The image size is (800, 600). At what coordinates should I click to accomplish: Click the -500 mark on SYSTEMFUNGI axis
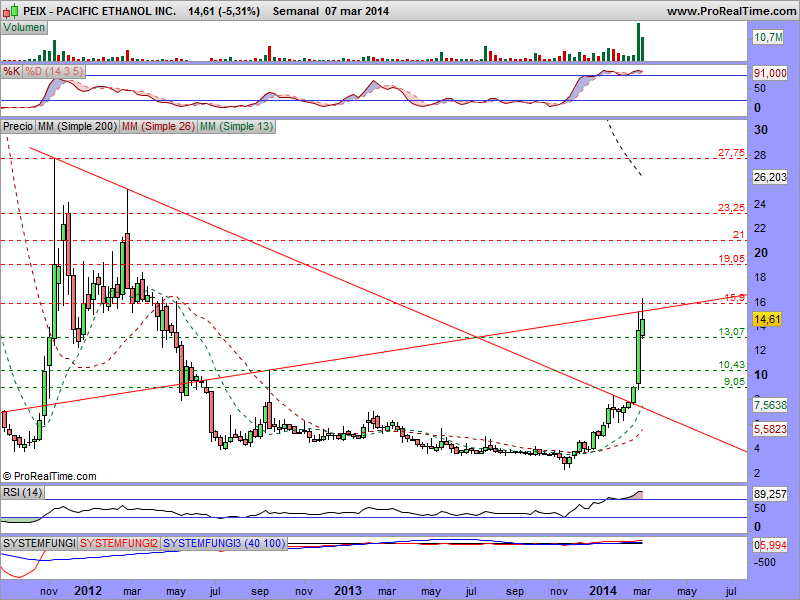point(765,562)
